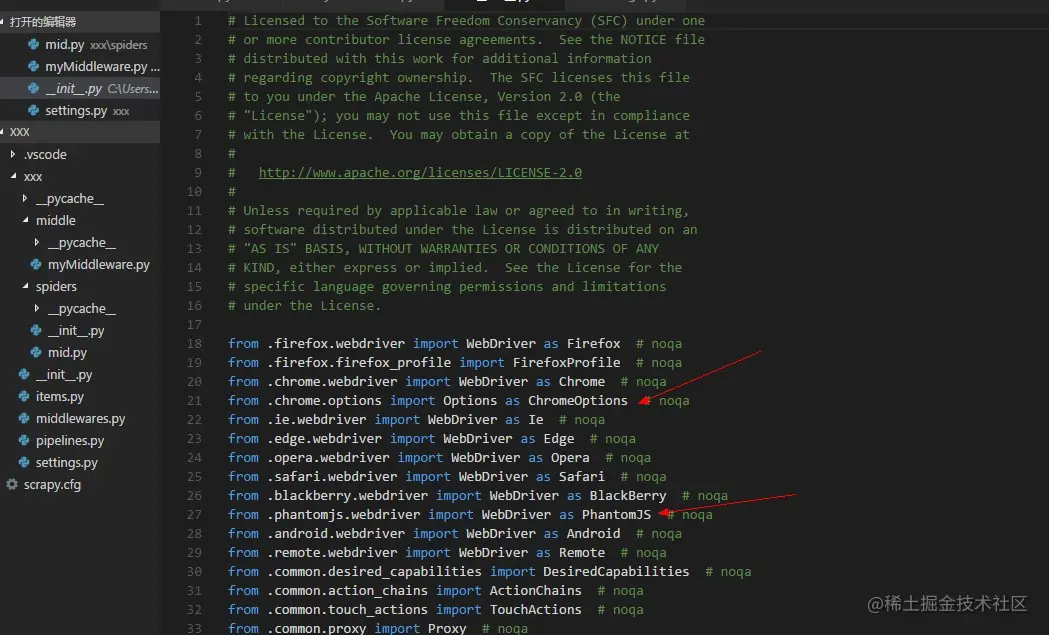Click on BlackBerry in line 26
The height and width of the screenshot is (635, 1049).
(x=628, y=496)
